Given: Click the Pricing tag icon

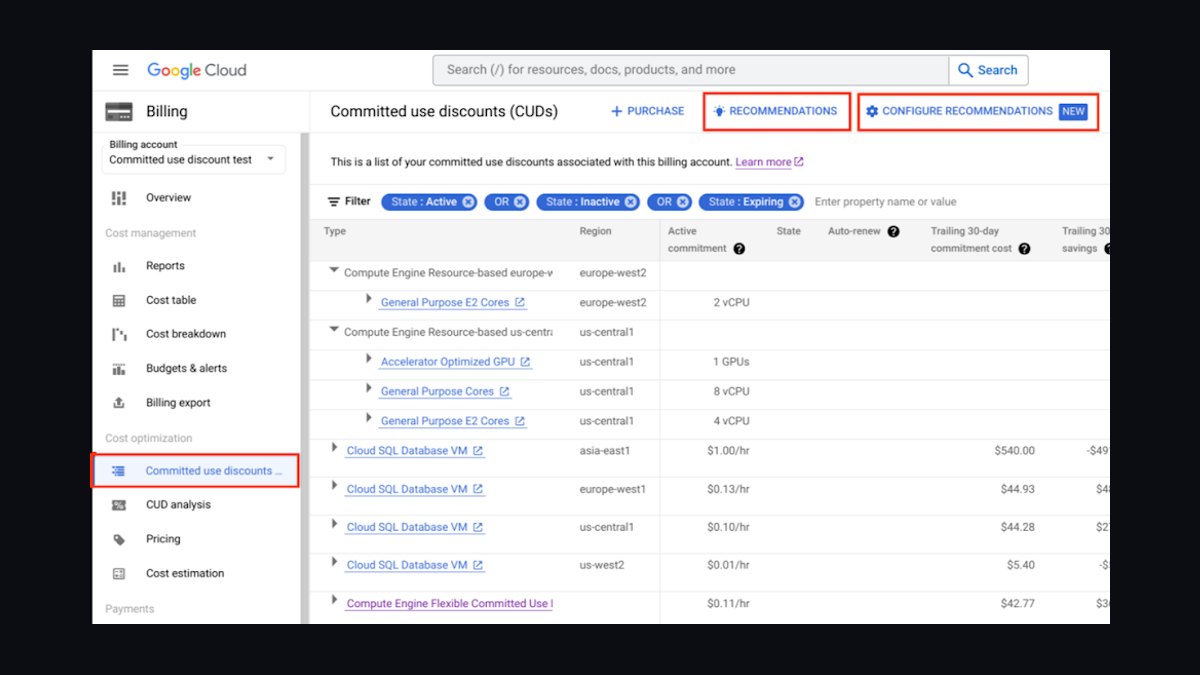Looking at the screenshot, I should pos(119,539).
